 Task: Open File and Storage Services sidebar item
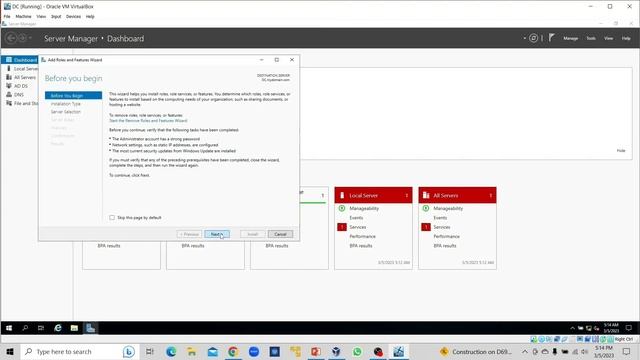pos(22,103)
